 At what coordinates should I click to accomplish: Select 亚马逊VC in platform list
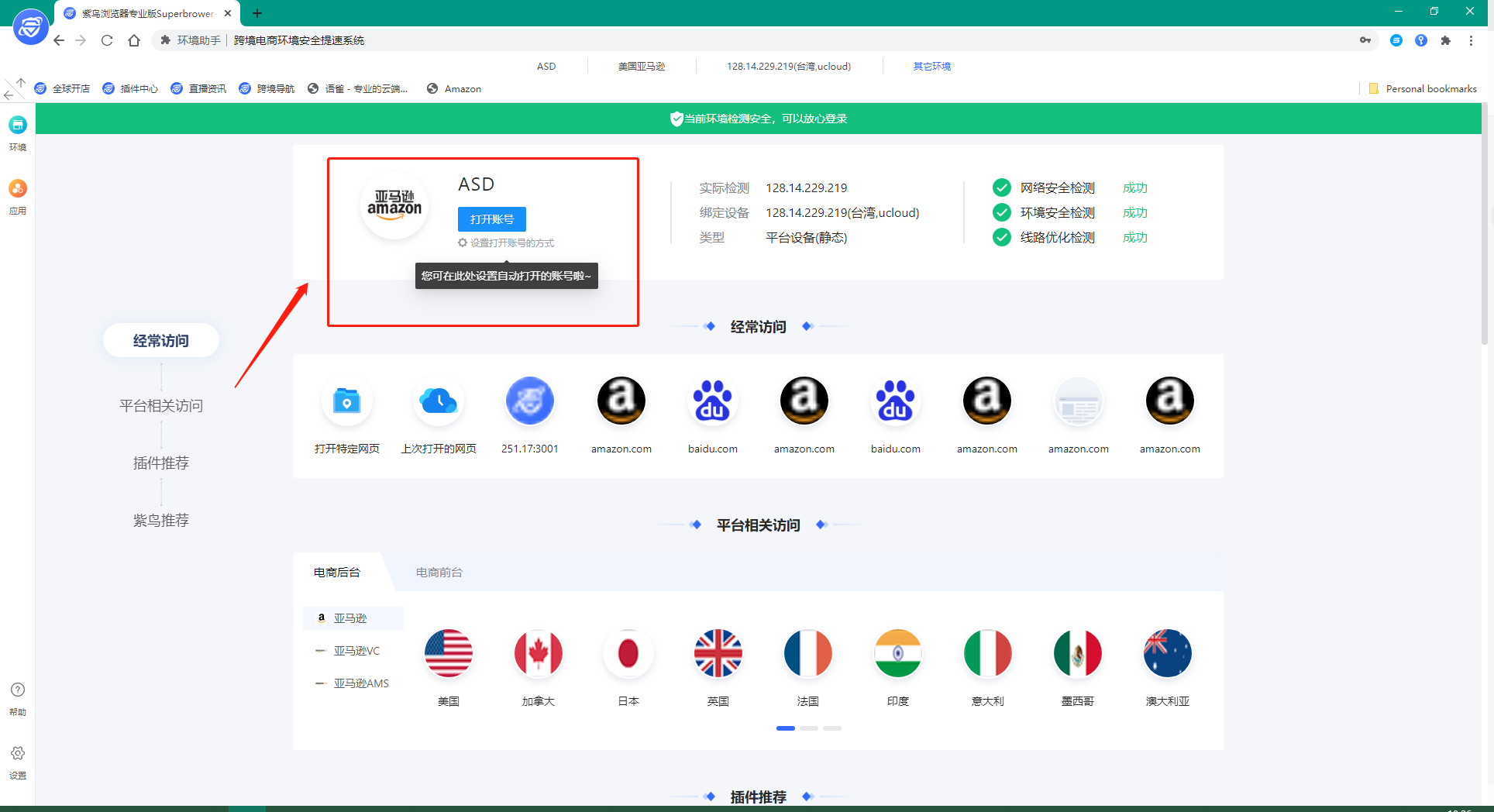click(356, 651)
